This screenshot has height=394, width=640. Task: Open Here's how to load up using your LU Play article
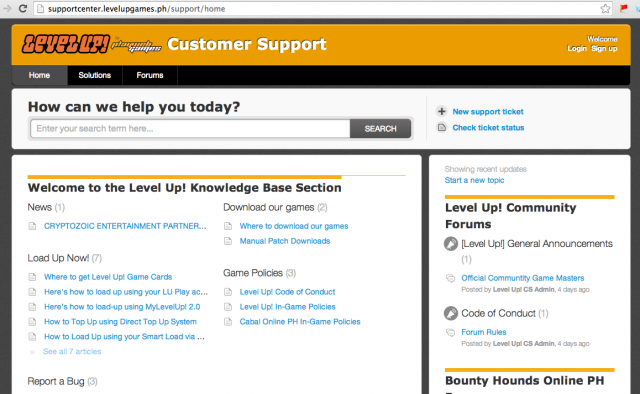[x=126, y=292]
